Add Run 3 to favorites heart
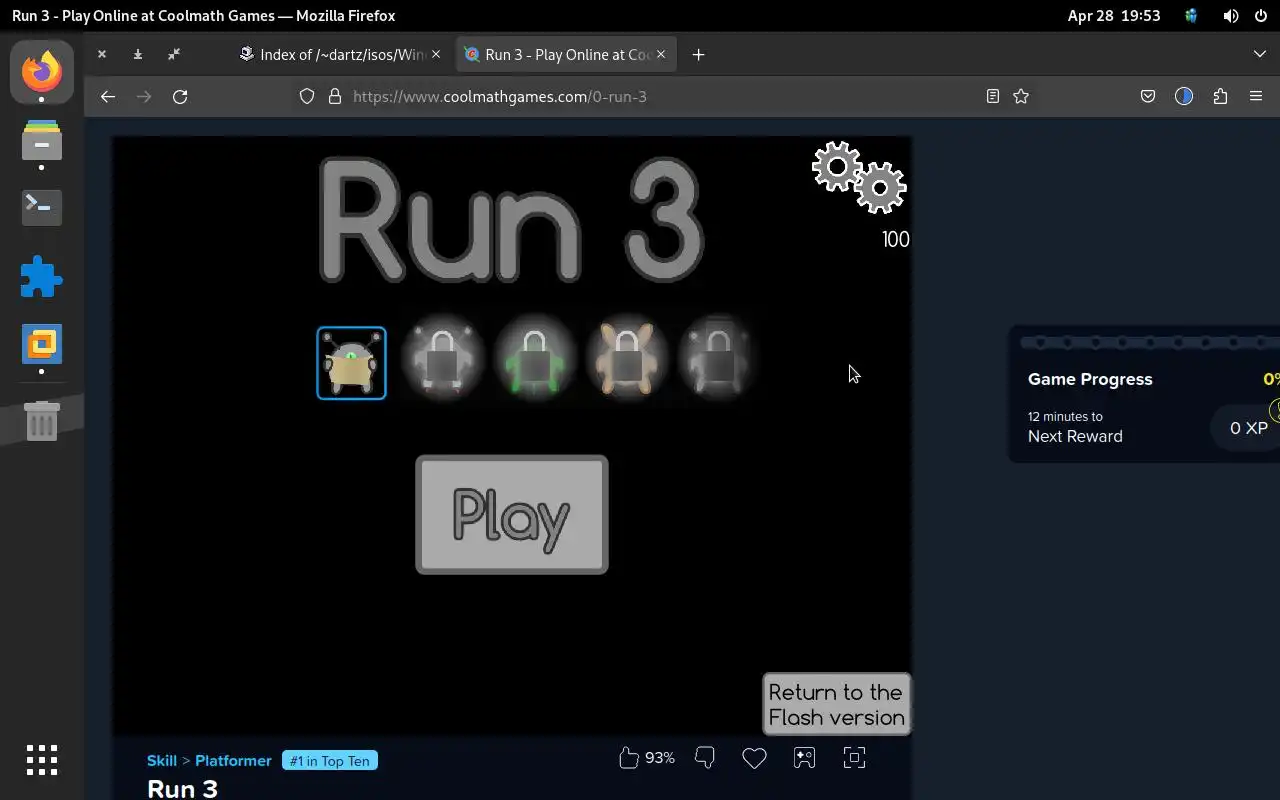Image resolution: width=1280 pixels, height=800 pixels. pyautogui.click(x=754, y=758)
